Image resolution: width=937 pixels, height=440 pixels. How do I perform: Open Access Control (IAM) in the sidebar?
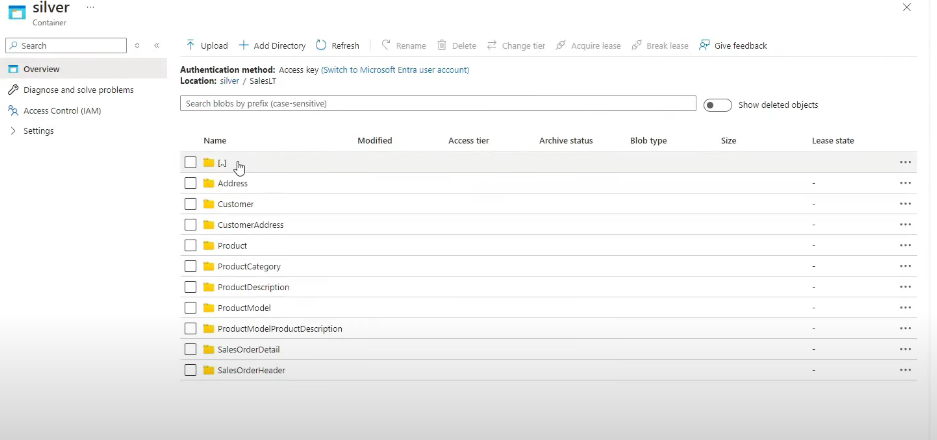tap(62, 111)
